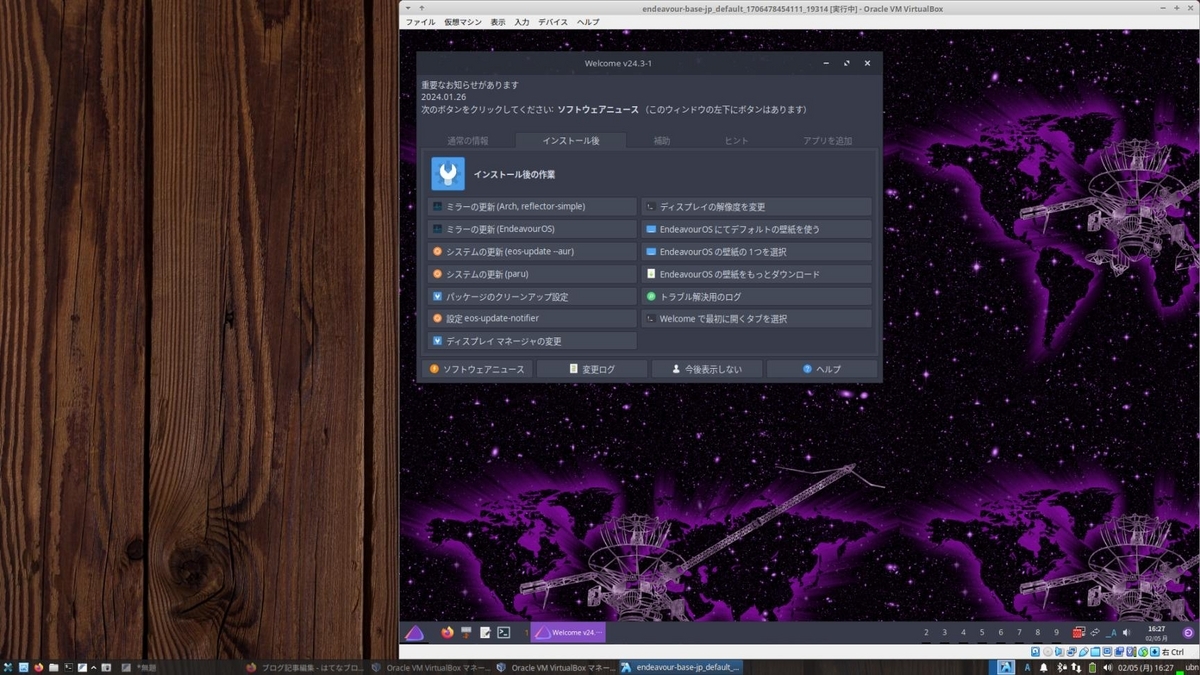This screenshot has width=1200, height=675.
Task: Switch to the インストール後 tab
Action: [571, 141]
